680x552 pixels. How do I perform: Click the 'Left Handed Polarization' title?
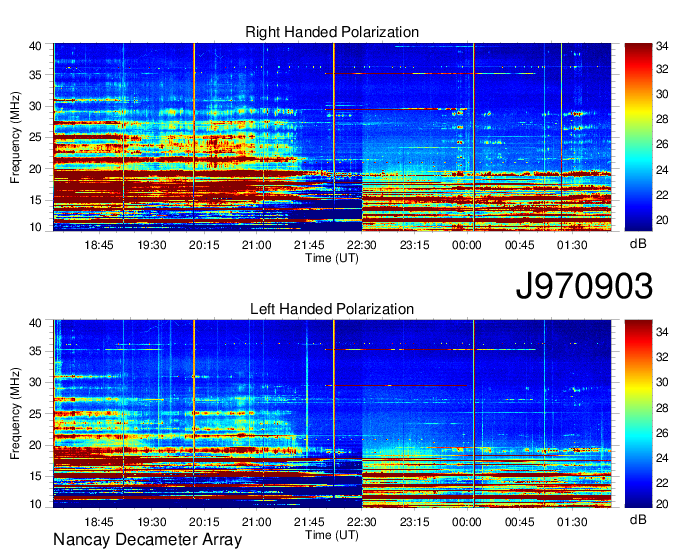click(x=332, y=309)
